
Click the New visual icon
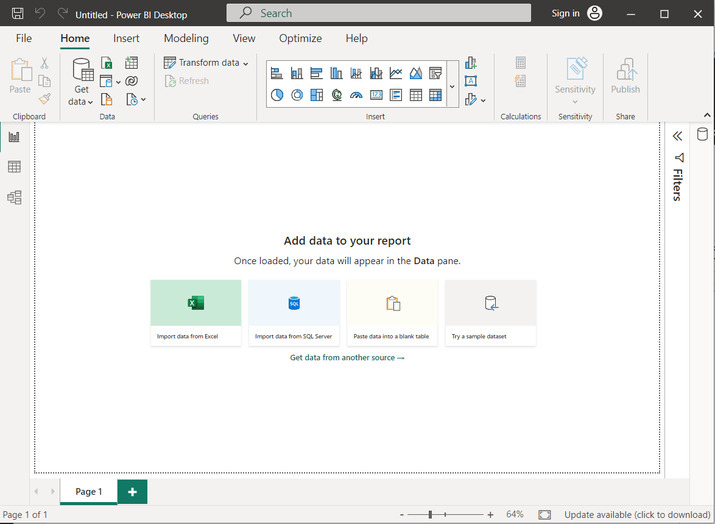471,63
